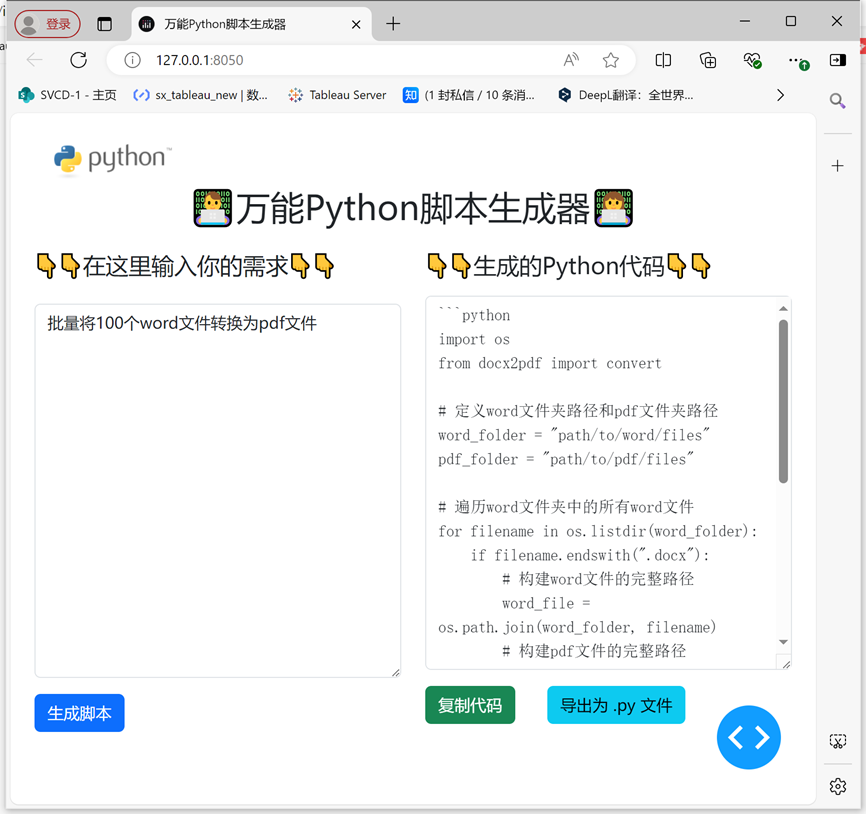
Task: Click the Python logo image
Action: coord(113,159)
